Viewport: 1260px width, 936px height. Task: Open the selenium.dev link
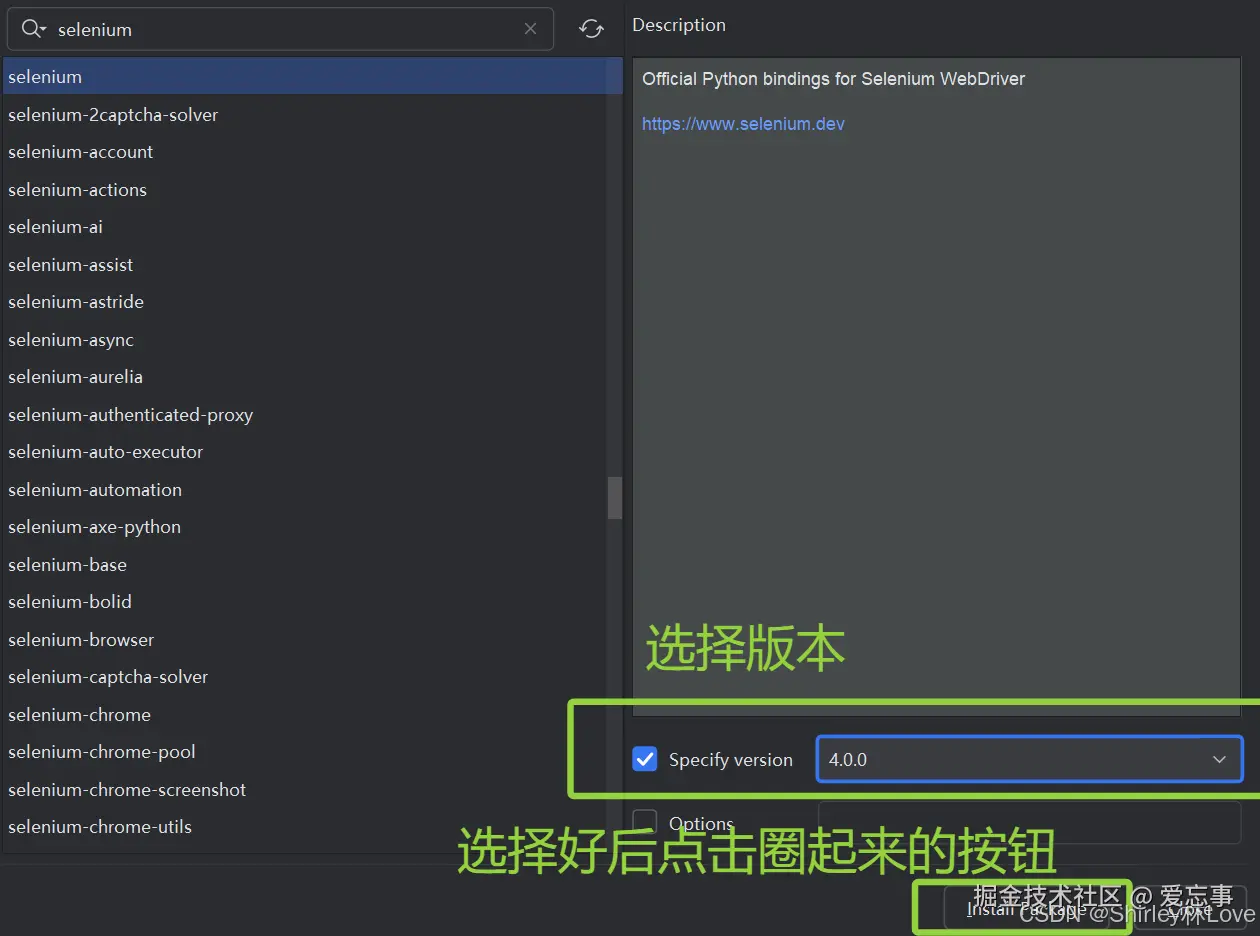tap(743, 124)
